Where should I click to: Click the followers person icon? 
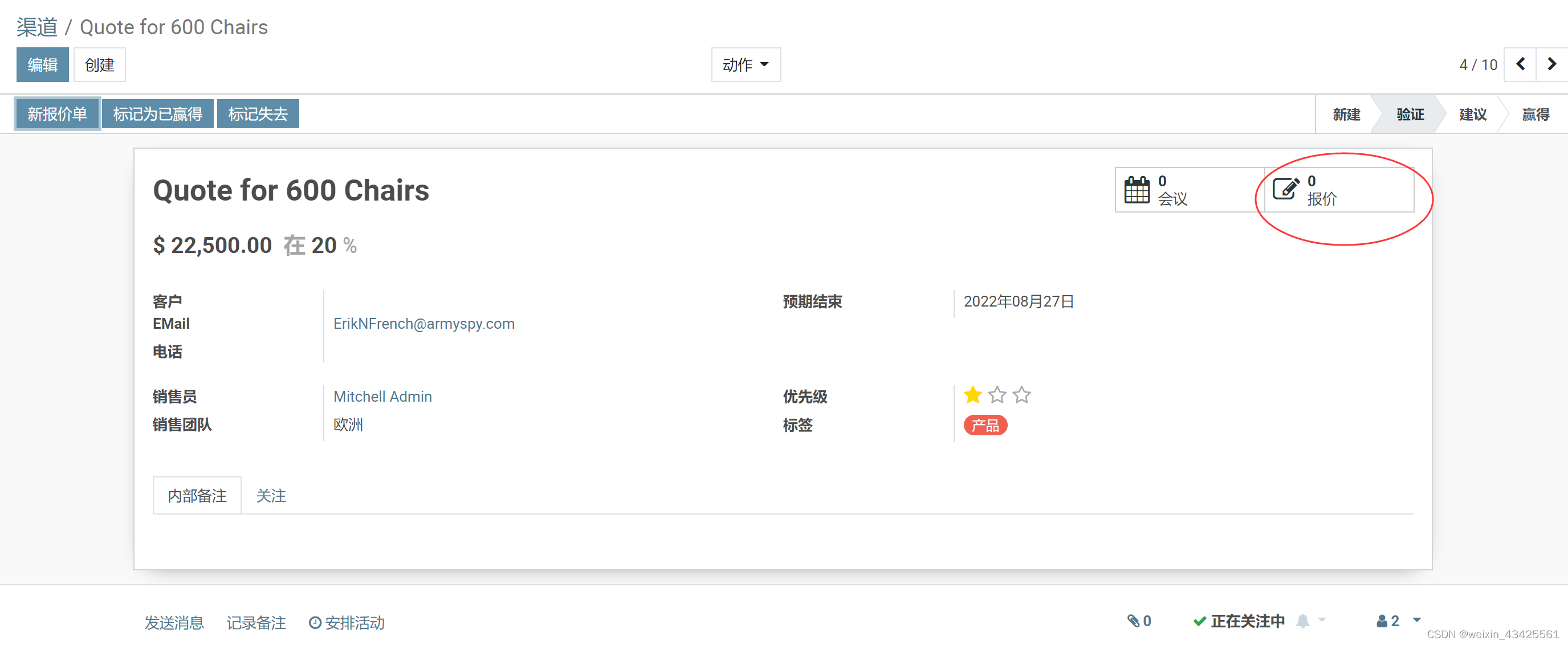(x=1382, y=620)
